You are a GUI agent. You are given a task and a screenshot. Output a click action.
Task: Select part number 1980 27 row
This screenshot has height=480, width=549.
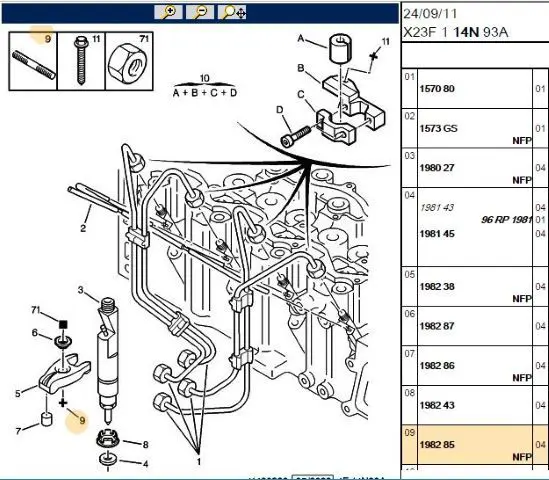(x=475, y=168)
